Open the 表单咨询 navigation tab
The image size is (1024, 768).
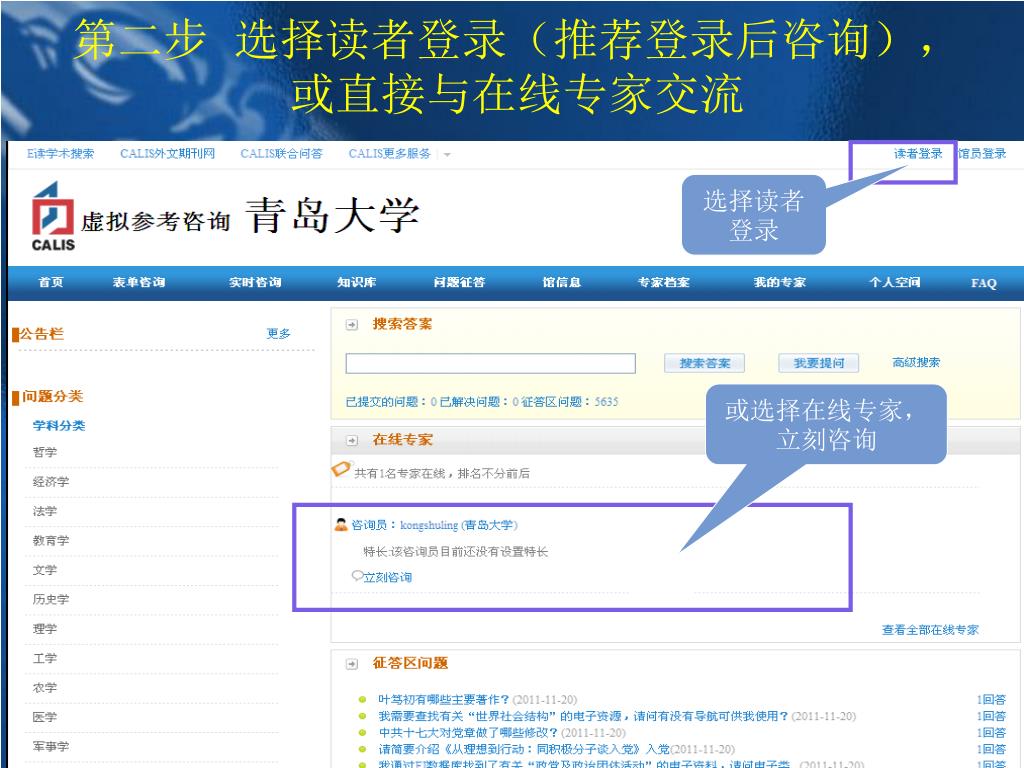tap(138, 282)
